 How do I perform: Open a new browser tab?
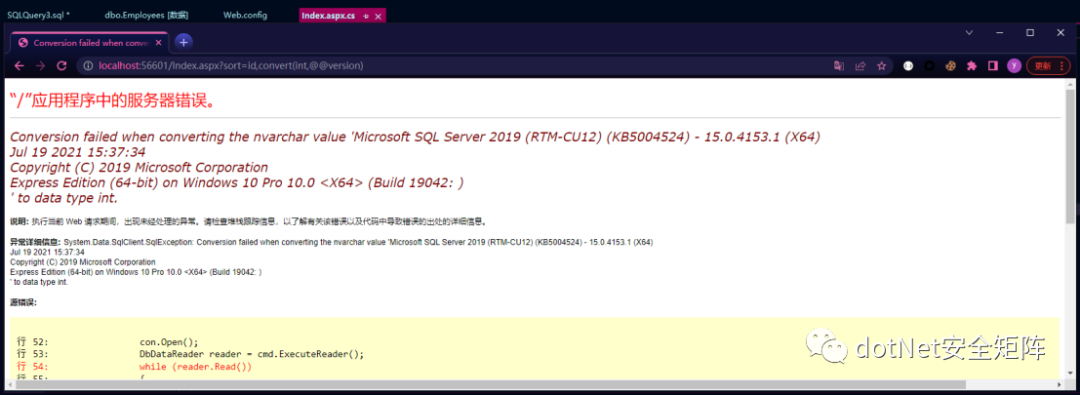tap(183, 42)
